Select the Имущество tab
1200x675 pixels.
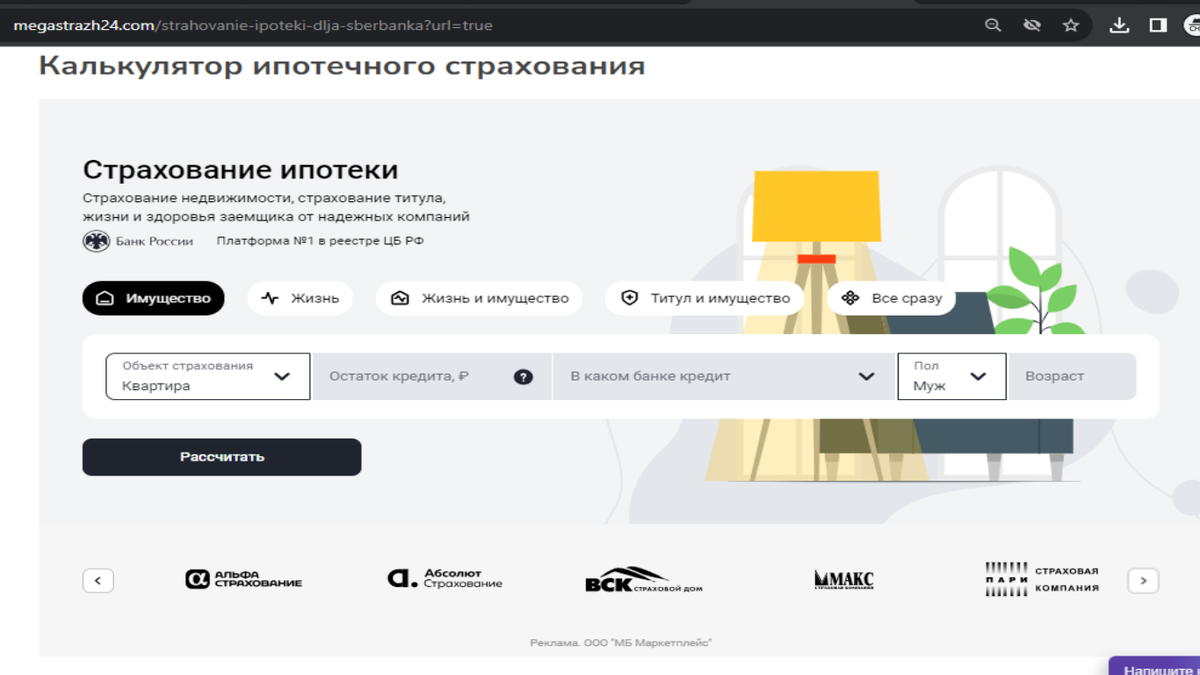[153, 298]
